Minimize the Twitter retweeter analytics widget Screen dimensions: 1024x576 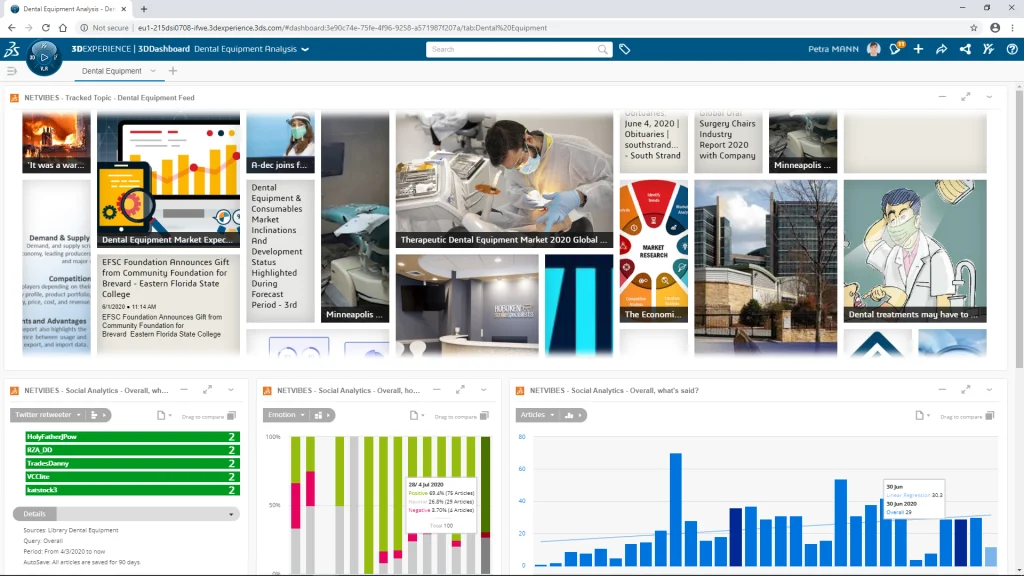click(x=184, y=390)
